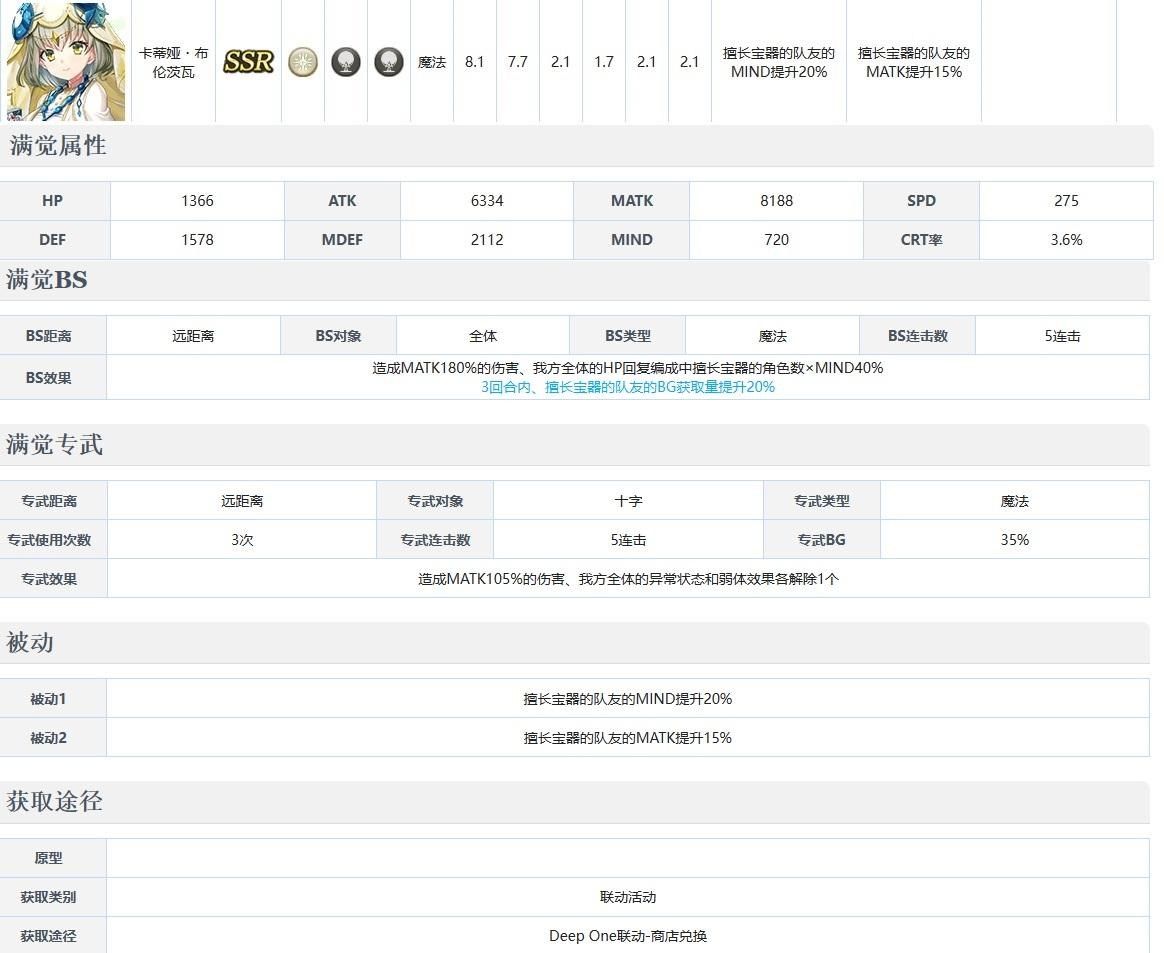
Task: Click the 联动活动 获取类别 cell
Action: coord(627,896)
